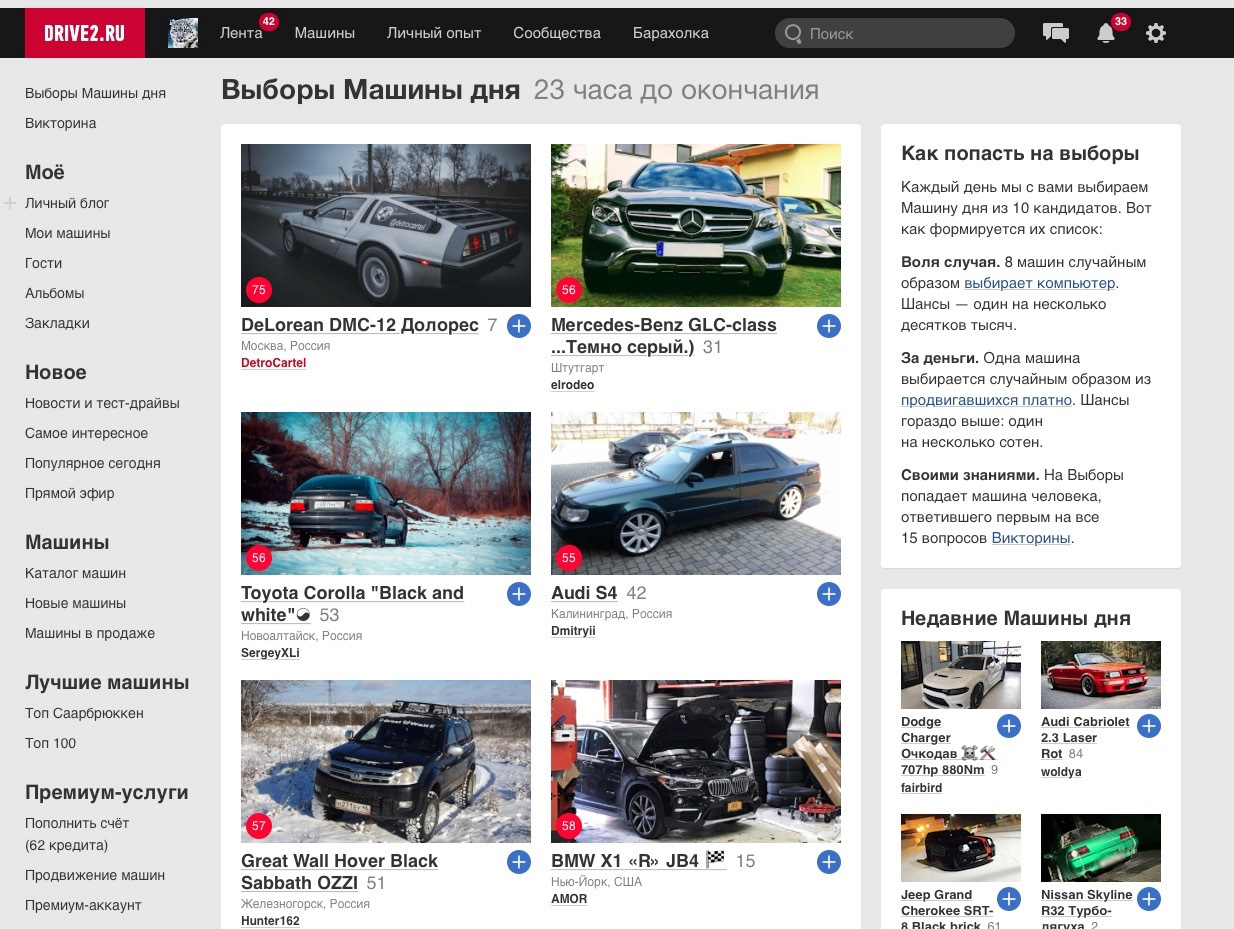Click the plus icon next to Great Wall Hover

pyautogui.click(x=519, y=862)
